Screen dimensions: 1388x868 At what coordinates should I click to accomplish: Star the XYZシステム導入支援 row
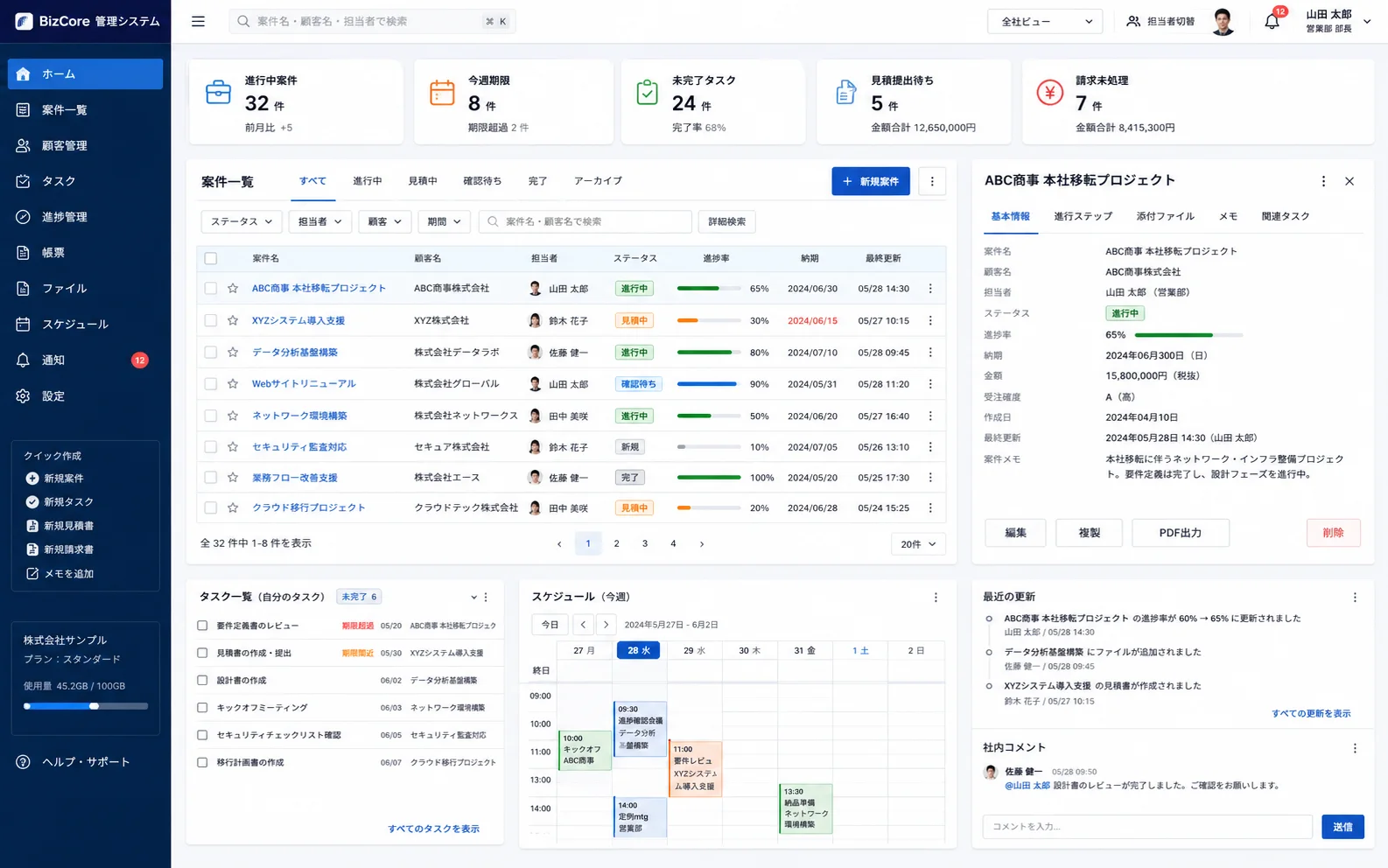[x=233, y=320]
